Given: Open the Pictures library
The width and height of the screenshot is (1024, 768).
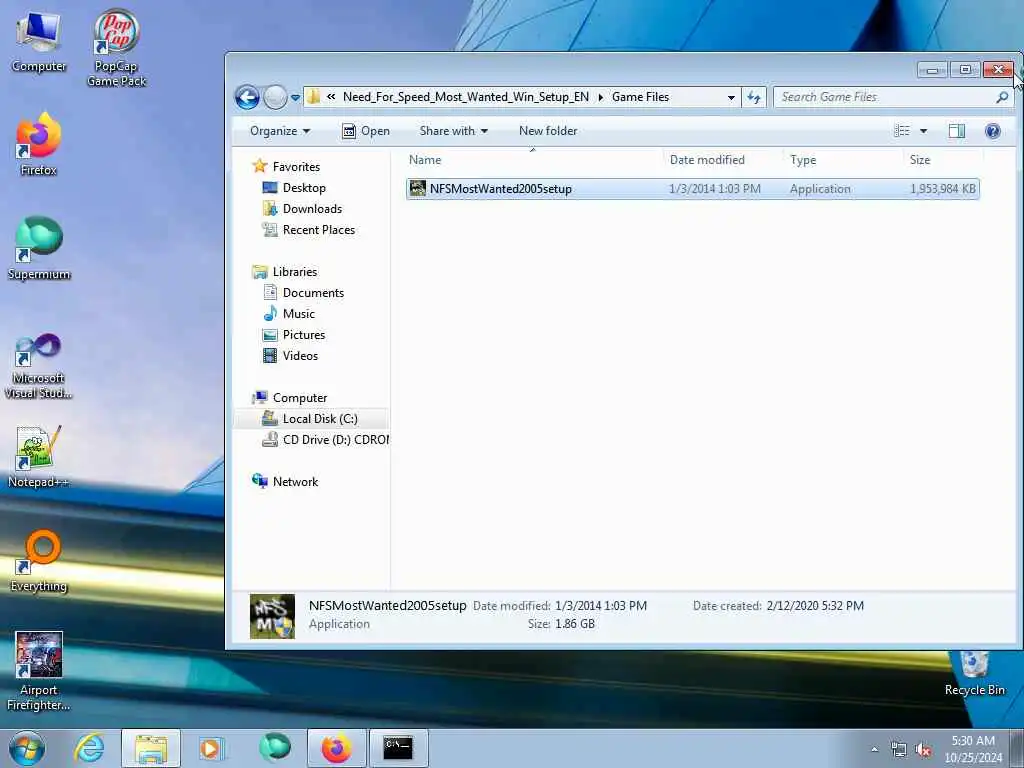Looking at the screenshot, I should 304,334.
